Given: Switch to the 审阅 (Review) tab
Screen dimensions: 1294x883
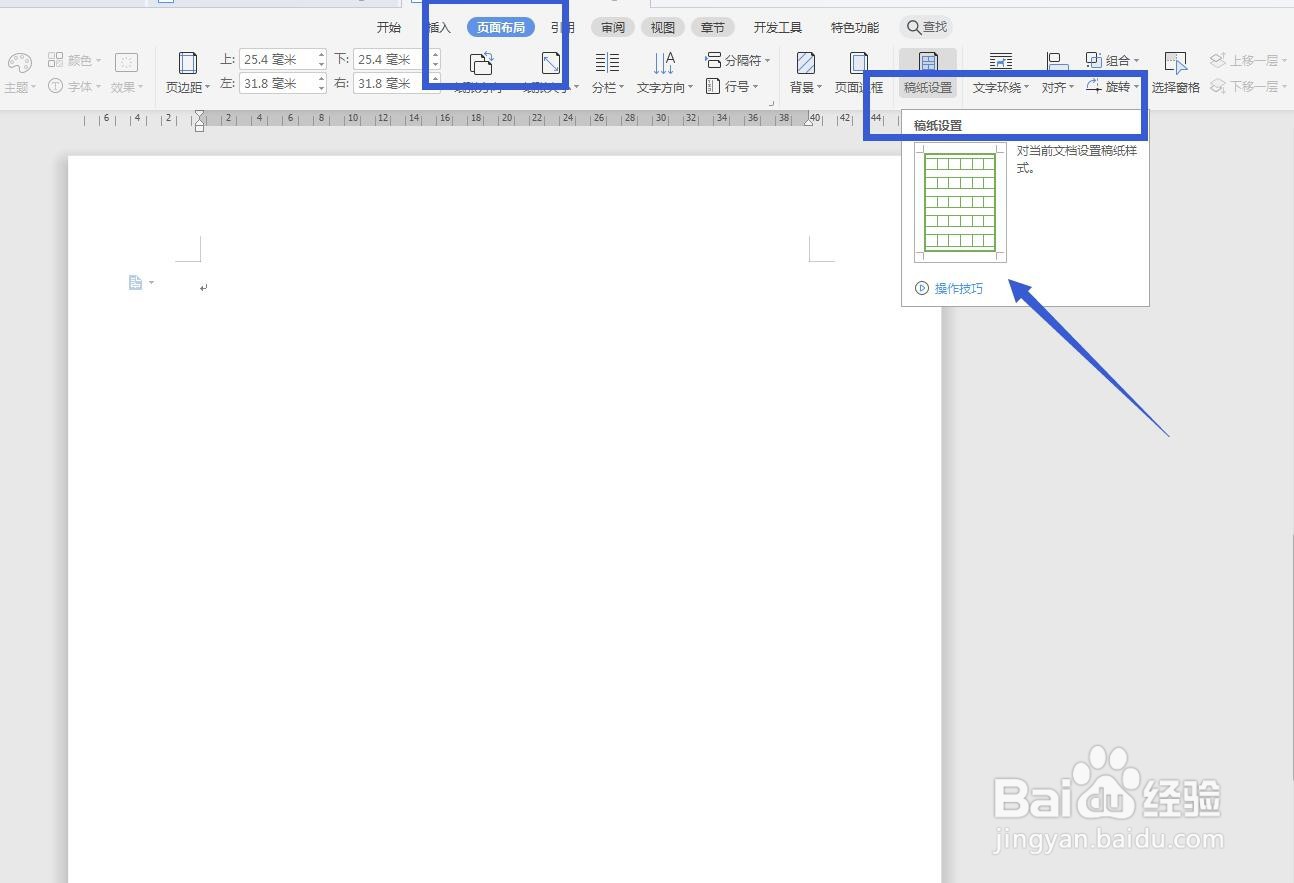Looking at the screenshot, I should point(613,27).
